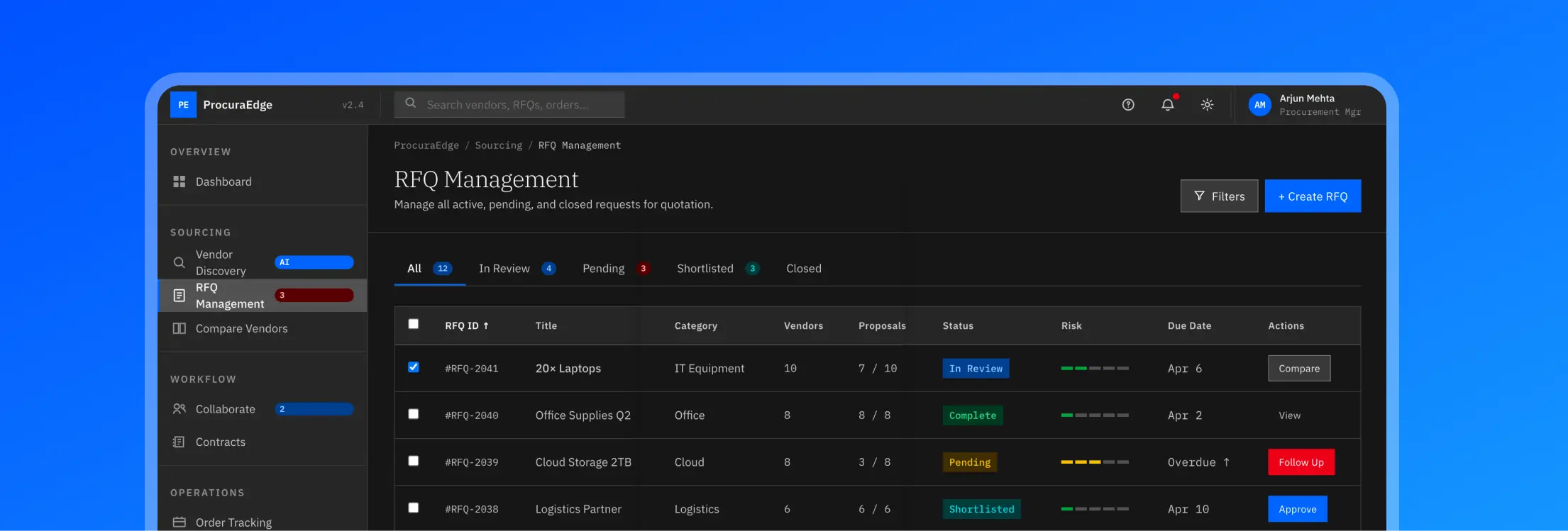Select the All tab
The width and height of the screenshot is (1568, 531).
pyautogui.click(x=429, y=269)
